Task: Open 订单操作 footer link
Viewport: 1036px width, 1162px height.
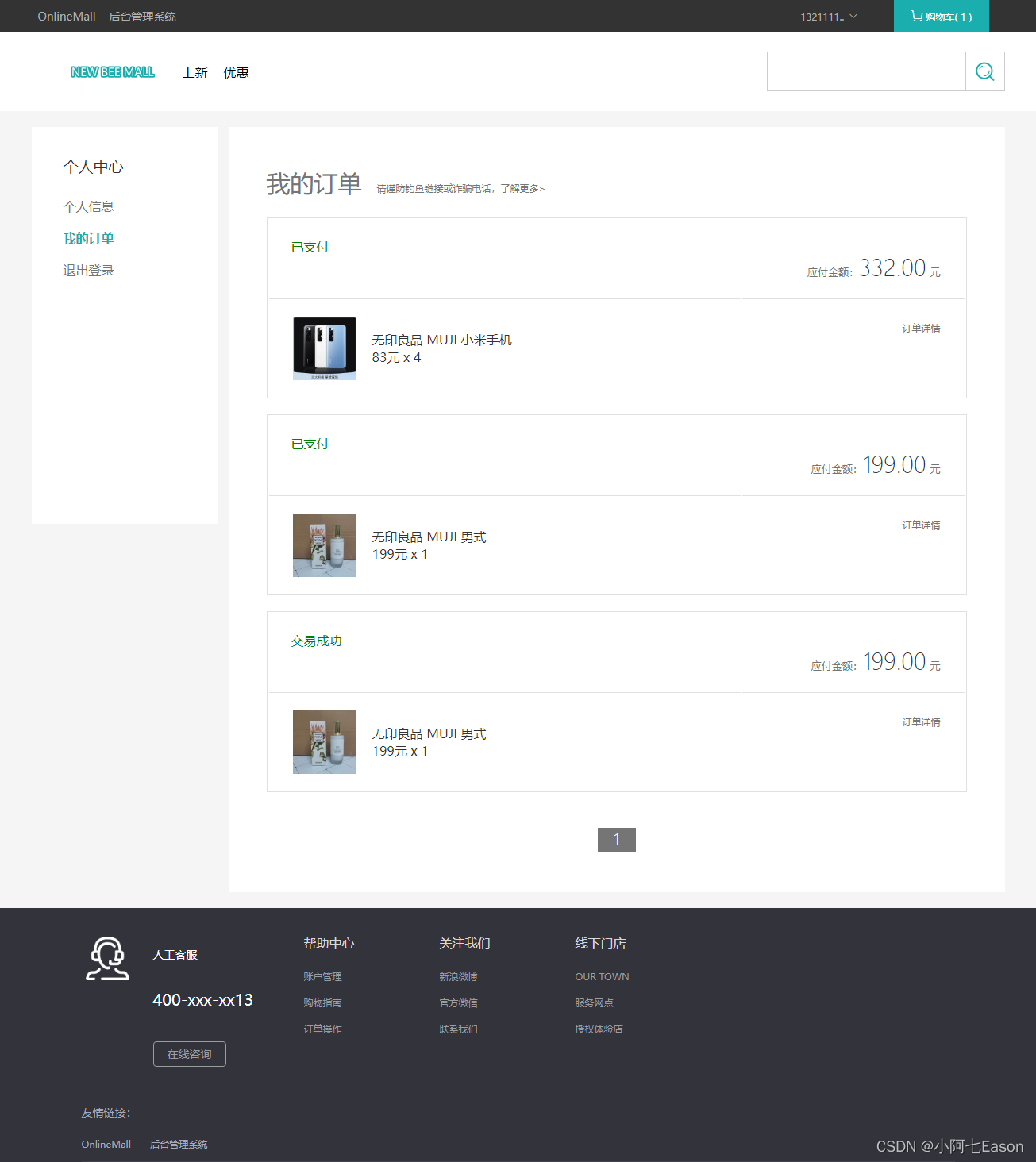Action: tap(323, 1029)
